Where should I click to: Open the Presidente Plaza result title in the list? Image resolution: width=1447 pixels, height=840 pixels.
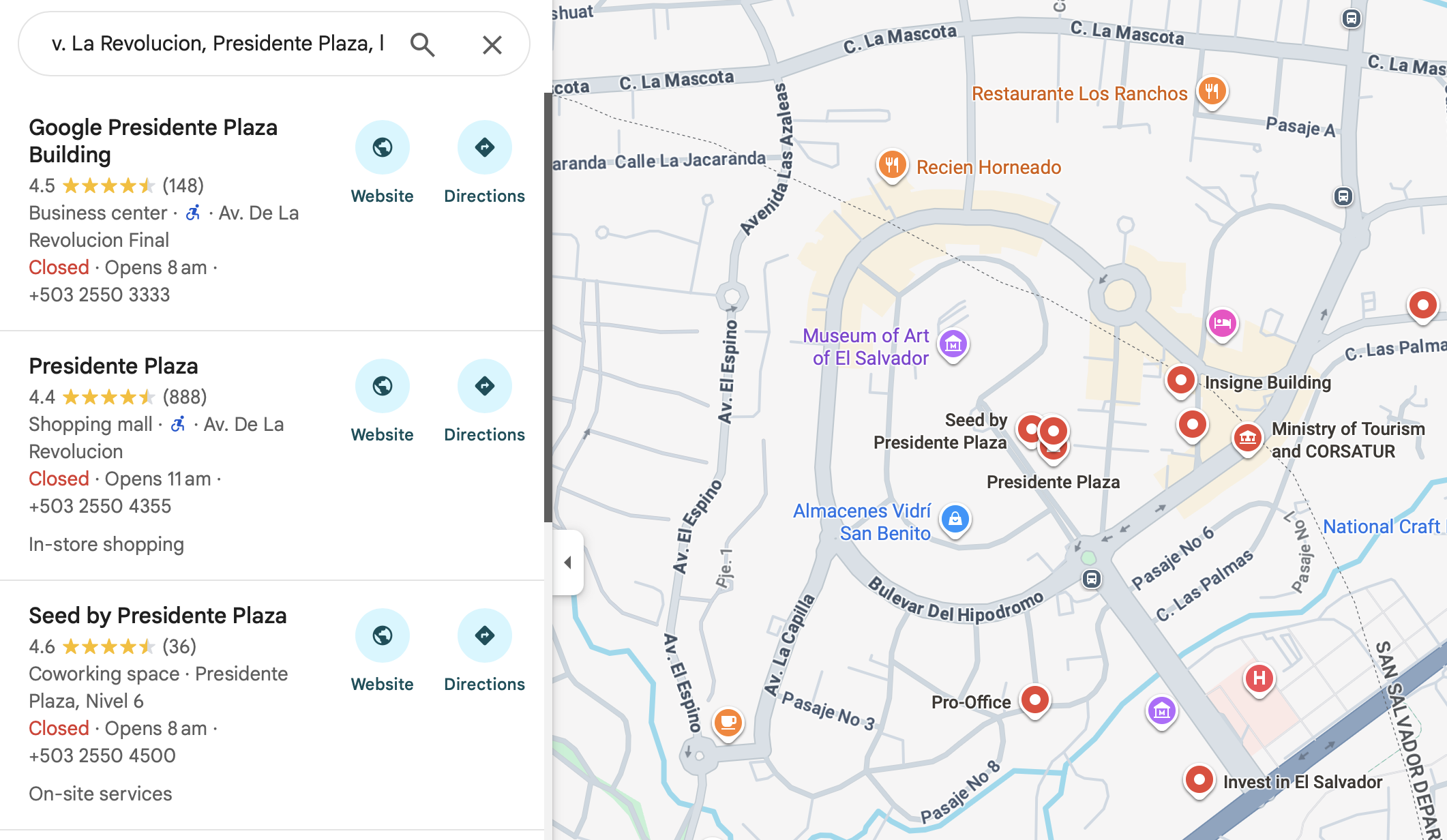click(113, 366)
